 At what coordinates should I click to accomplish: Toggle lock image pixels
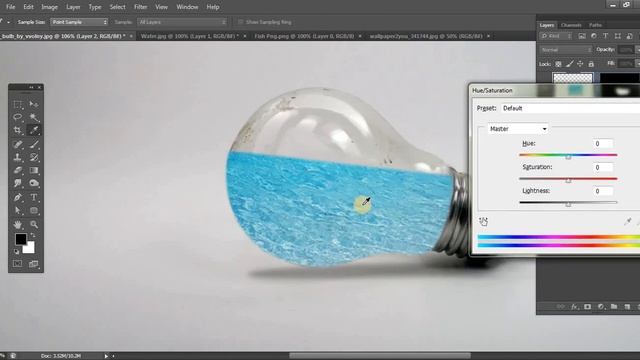[x=569, y=64]
